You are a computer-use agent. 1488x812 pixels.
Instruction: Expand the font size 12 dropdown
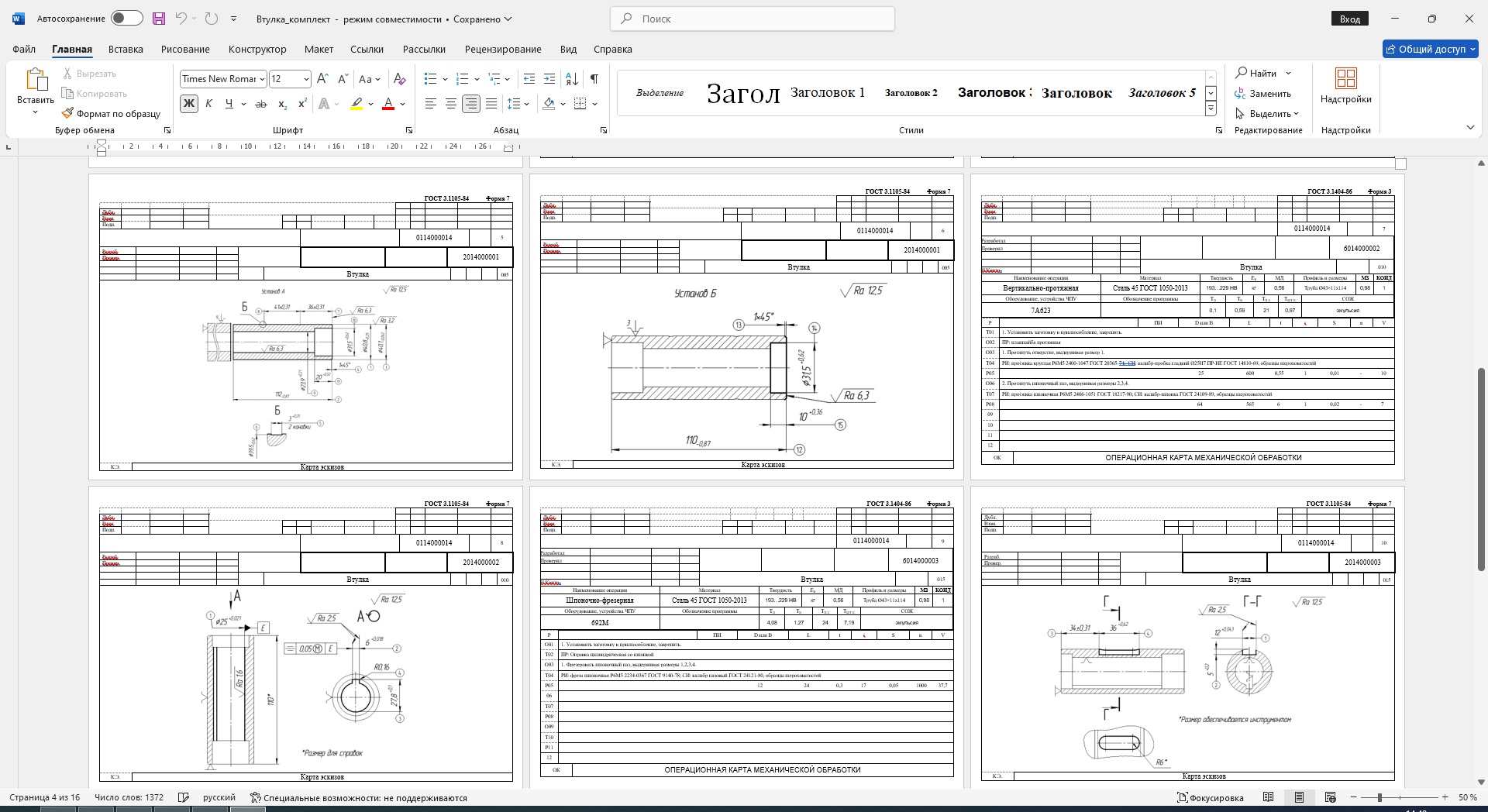(306, 79)
